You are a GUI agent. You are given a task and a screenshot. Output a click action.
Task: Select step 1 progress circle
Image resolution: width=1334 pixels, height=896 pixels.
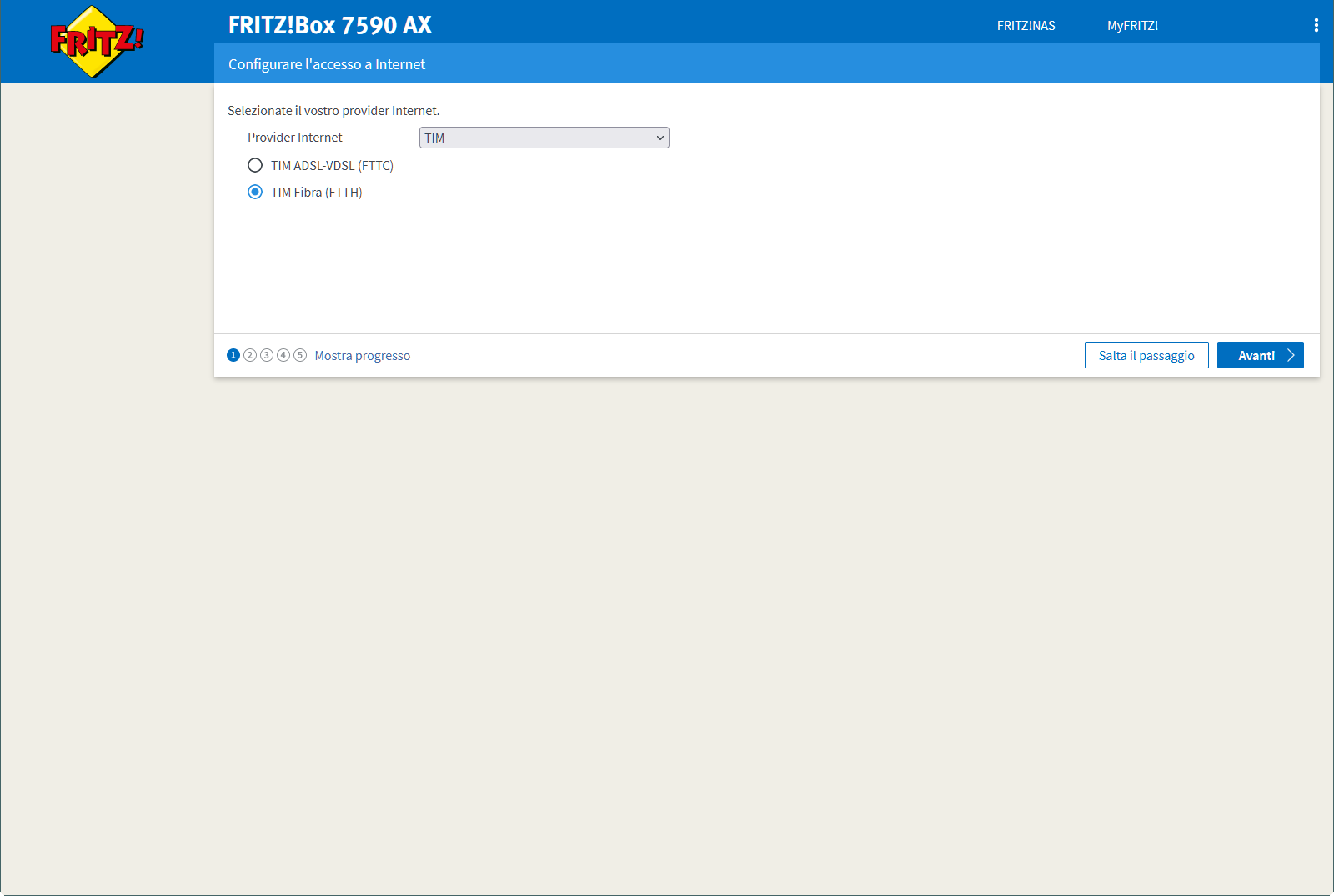pos(233,355)
